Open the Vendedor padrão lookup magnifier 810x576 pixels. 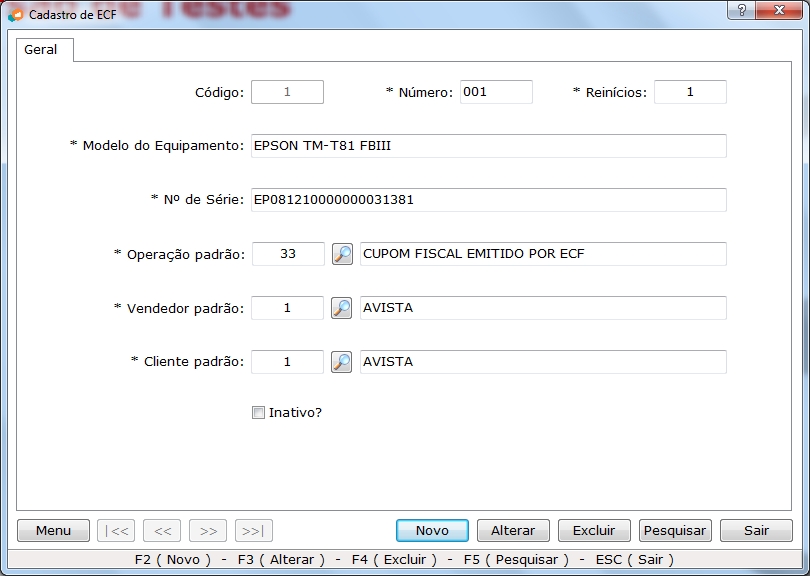(342, 308)
